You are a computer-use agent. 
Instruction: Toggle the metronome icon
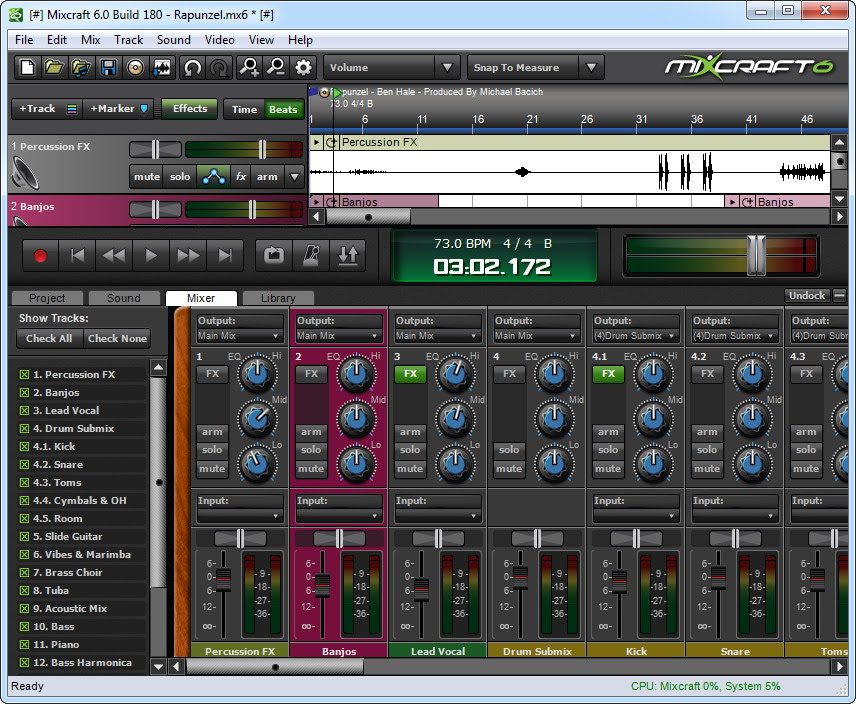pyautogui.click(x=311, y=255)
